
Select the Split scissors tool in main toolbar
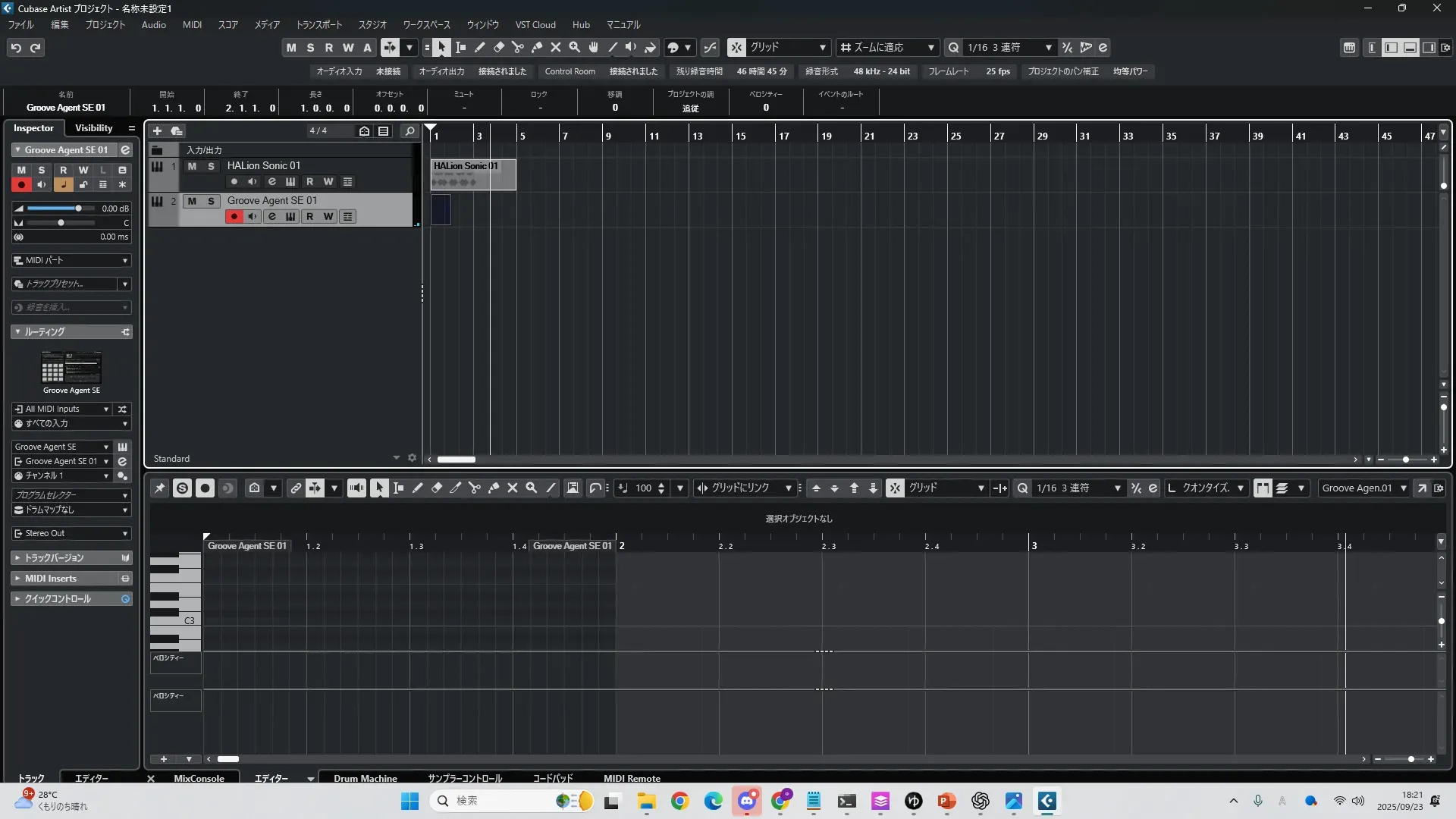(518, 48)
